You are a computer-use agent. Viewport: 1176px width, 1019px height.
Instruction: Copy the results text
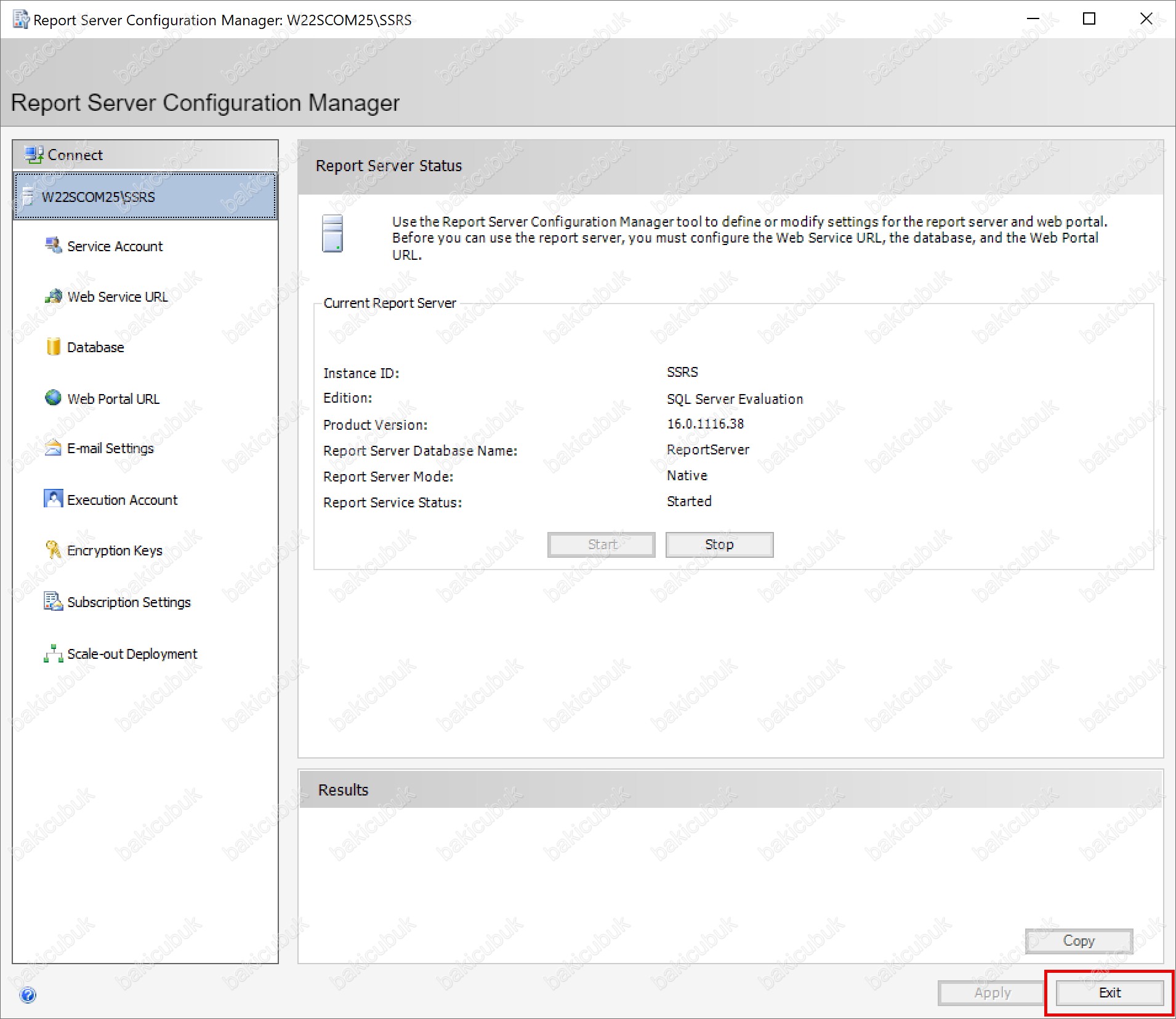(1079, 941)
